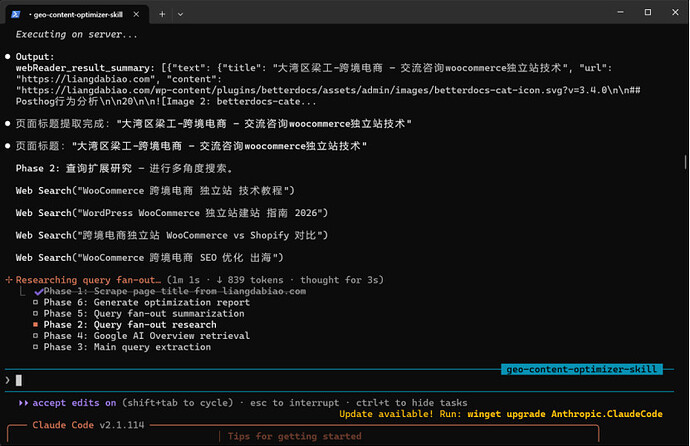Click 'Phase 1: Scrape page title' task text
Image resolution: width=690 pixels, height=446 pixels.
click(175, 291)
